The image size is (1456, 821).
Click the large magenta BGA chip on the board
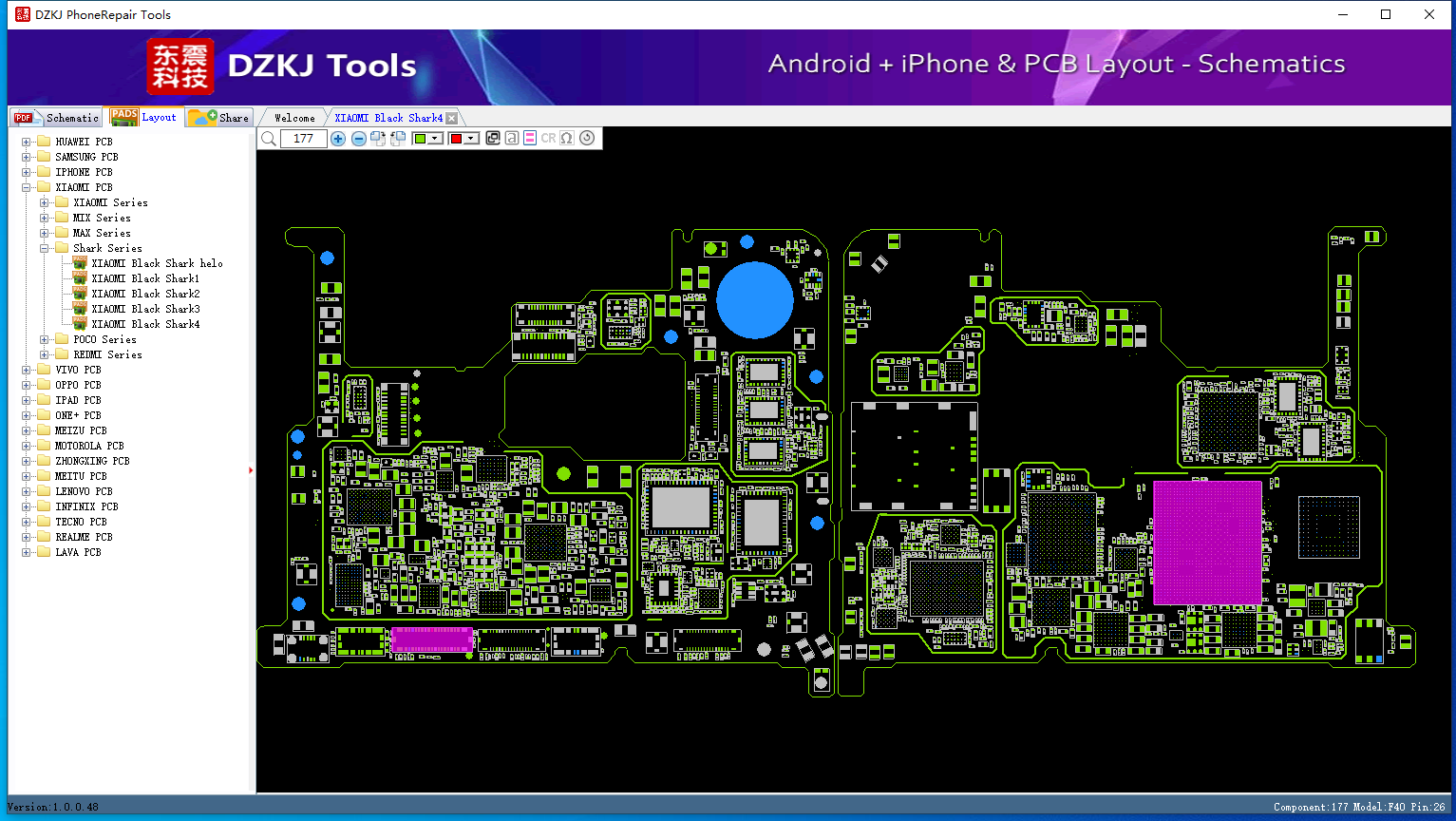[1207, 543]
